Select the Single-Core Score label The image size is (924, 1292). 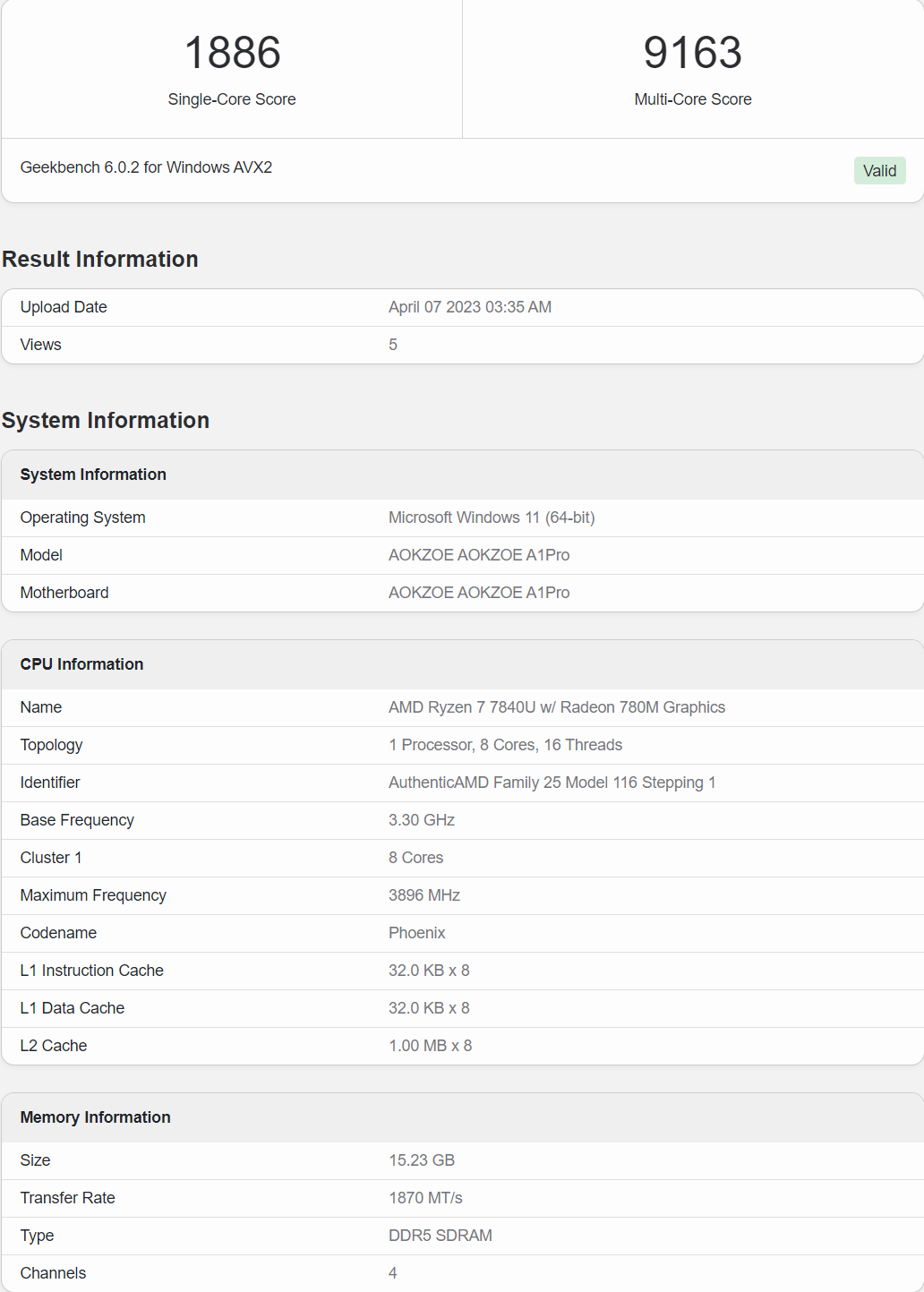tap(232, 99)
